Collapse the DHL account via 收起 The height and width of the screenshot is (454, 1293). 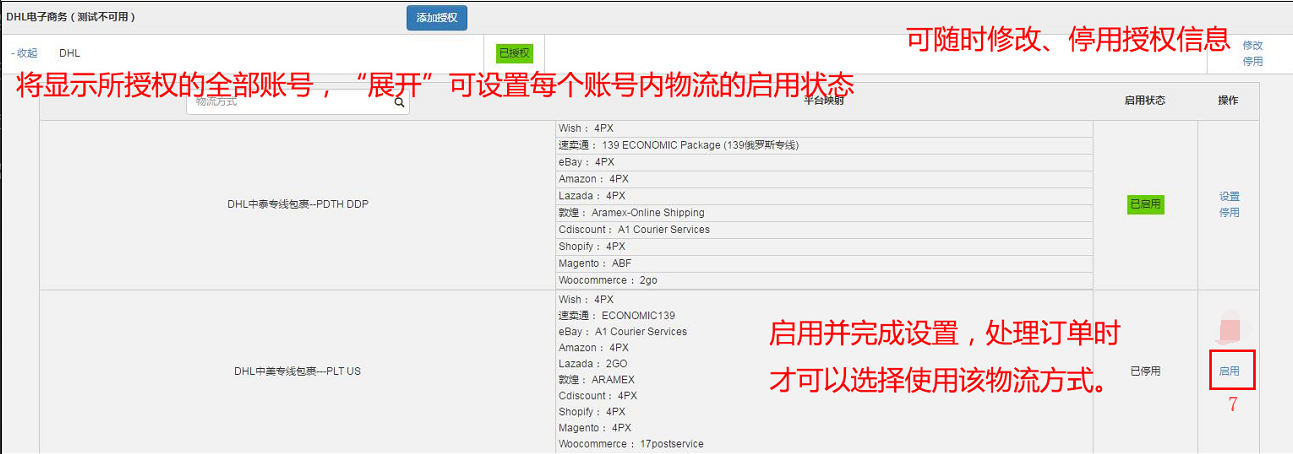coord(24,53)
